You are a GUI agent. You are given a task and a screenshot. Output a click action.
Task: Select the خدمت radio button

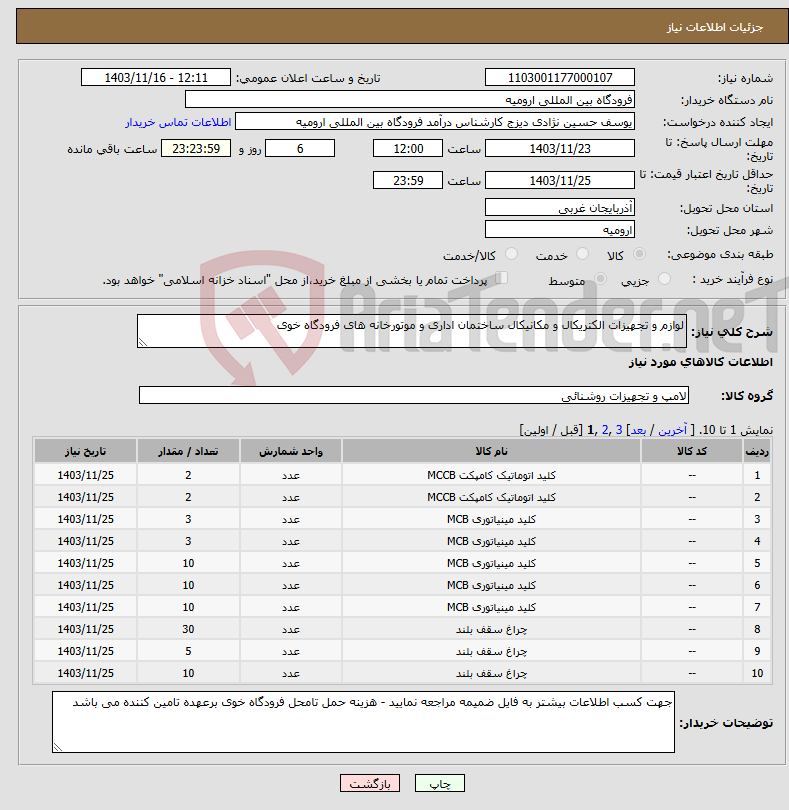[x=582, y=254]
